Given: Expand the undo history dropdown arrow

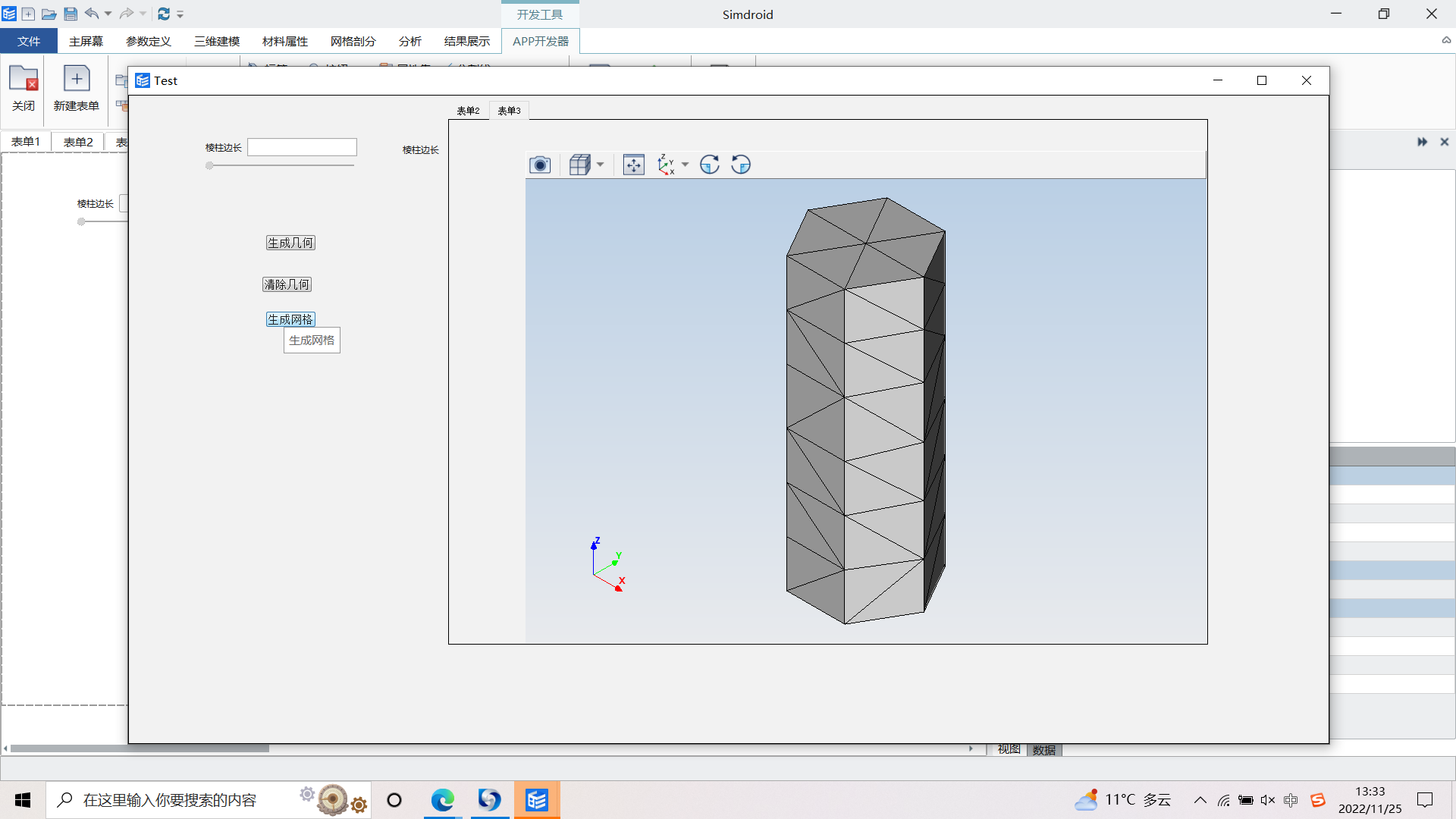Looking at the screenshot, I should point(108,14).
